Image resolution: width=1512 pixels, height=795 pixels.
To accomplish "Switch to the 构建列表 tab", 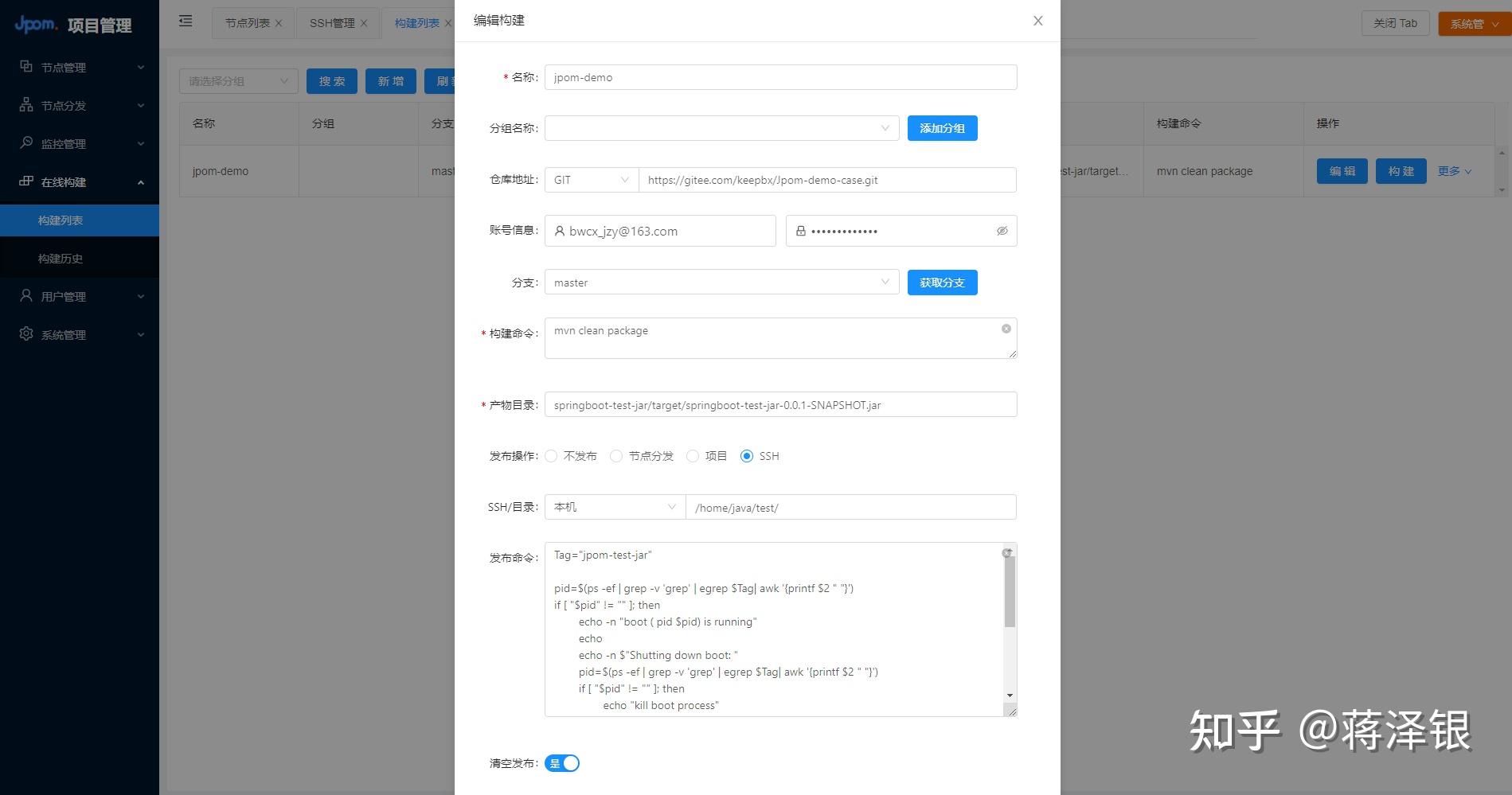I will pos(417,23).
